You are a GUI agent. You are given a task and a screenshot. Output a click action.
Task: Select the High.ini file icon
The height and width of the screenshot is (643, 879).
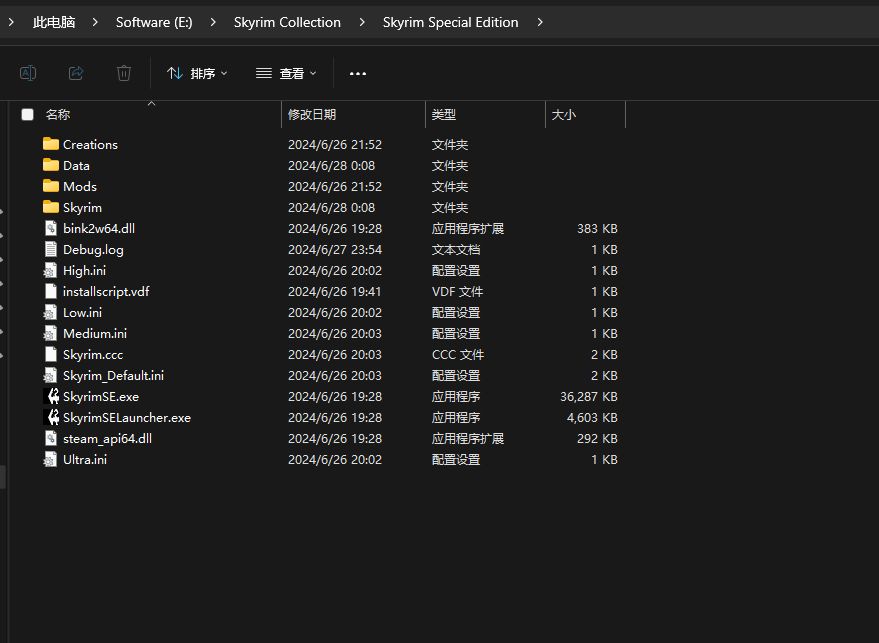click(x=50, y=270)
